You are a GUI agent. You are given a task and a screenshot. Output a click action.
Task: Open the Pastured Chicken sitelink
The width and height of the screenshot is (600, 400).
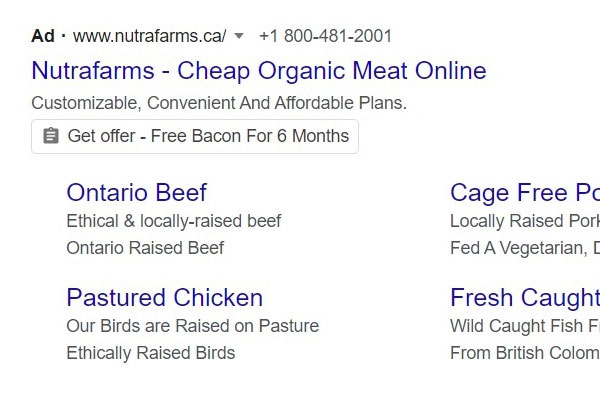[x=164, y=298]
